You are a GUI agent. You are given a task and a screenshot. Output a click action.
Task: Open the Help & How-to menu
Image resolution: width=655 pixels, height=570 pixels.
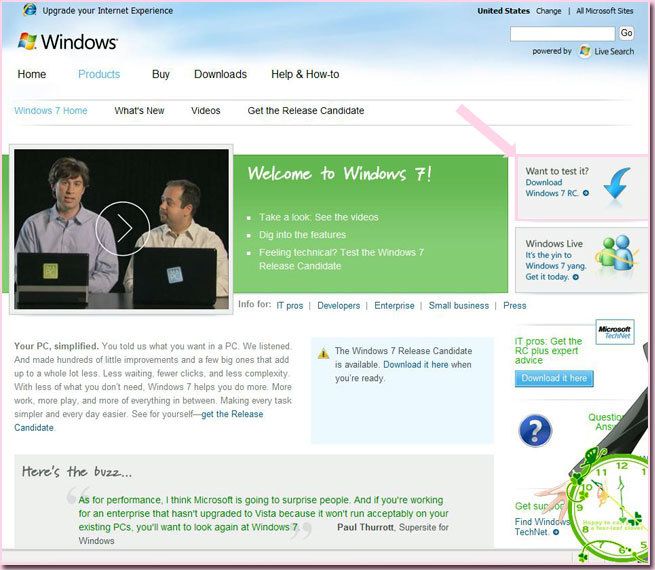[x=305, y=74]
